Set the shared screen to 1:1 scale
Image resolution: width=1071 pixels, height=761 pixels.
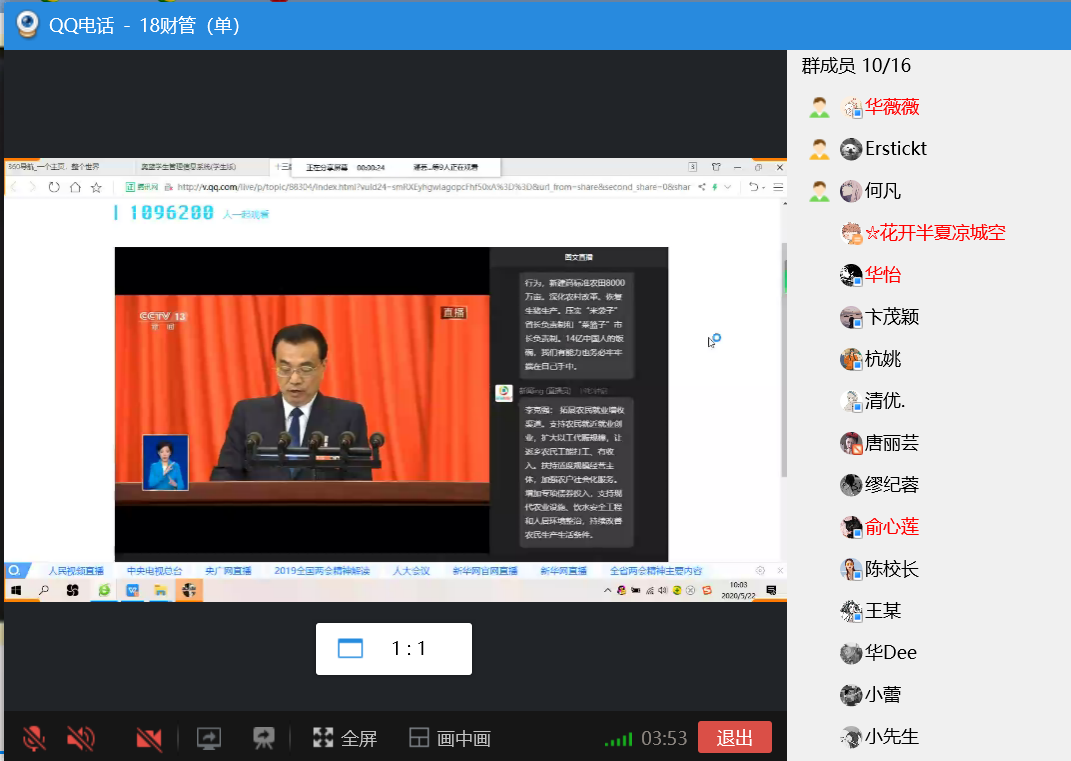pyautogui.click(x=408, y=648)
